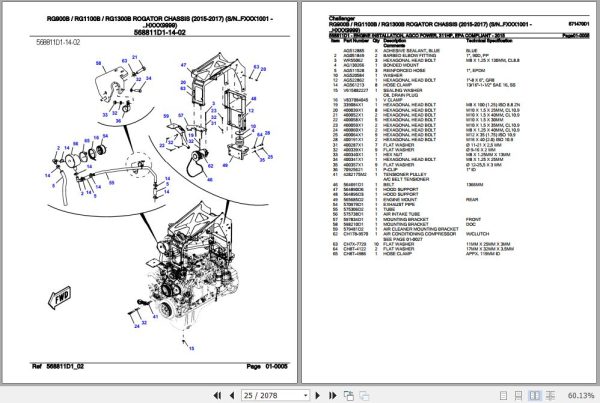Go to the first page
This screenshot has width=600, height=403.
tap(217, 395)
